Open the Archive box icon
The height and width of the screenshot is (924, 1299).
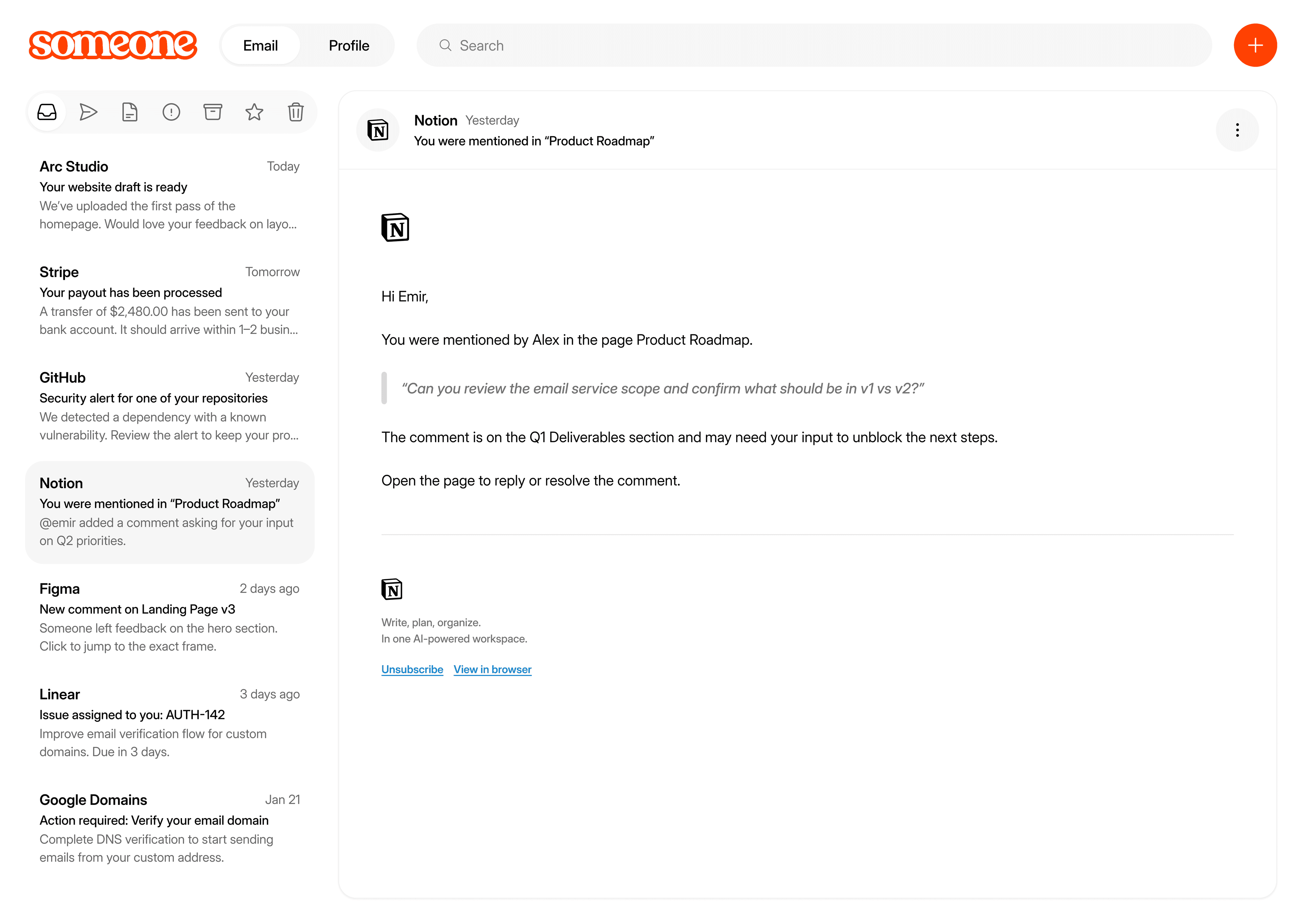213,112
